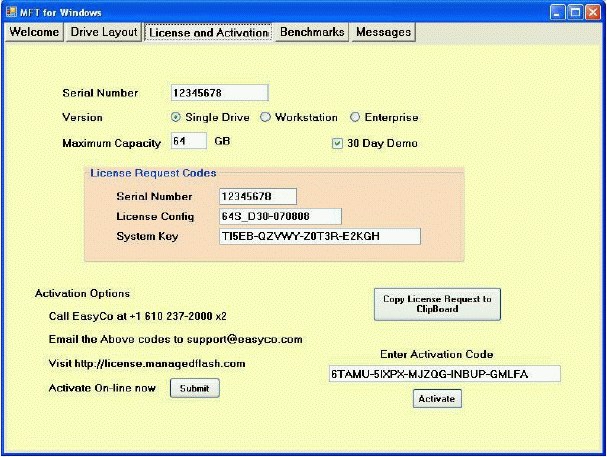Click the Activate button
Screen dimensions: 607x457
pyautogui.click(x=437, y=399)
